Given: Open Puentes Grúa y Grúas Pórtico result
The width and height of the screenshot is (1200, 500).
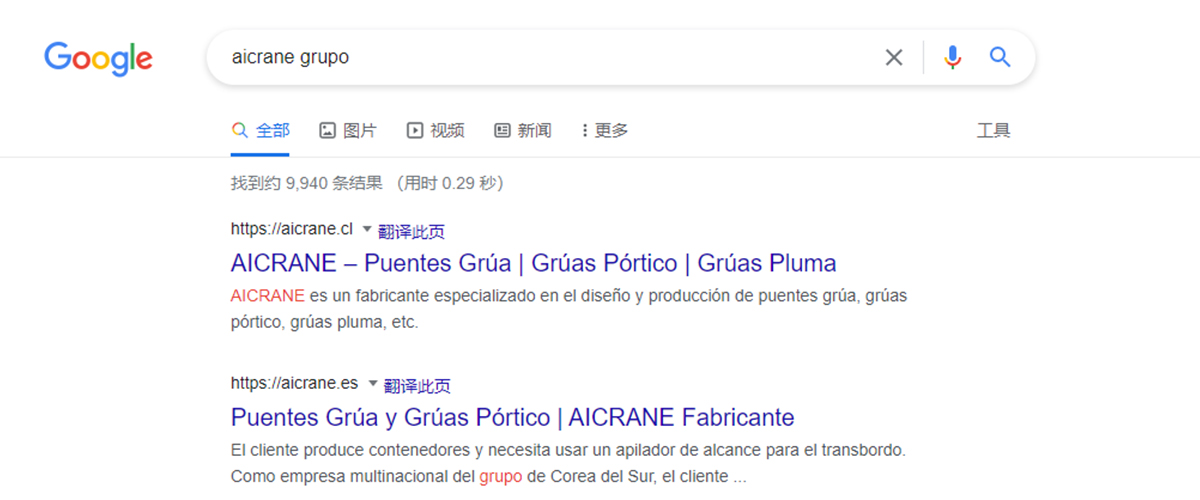Looking at the screenshot, I should 512,417.
